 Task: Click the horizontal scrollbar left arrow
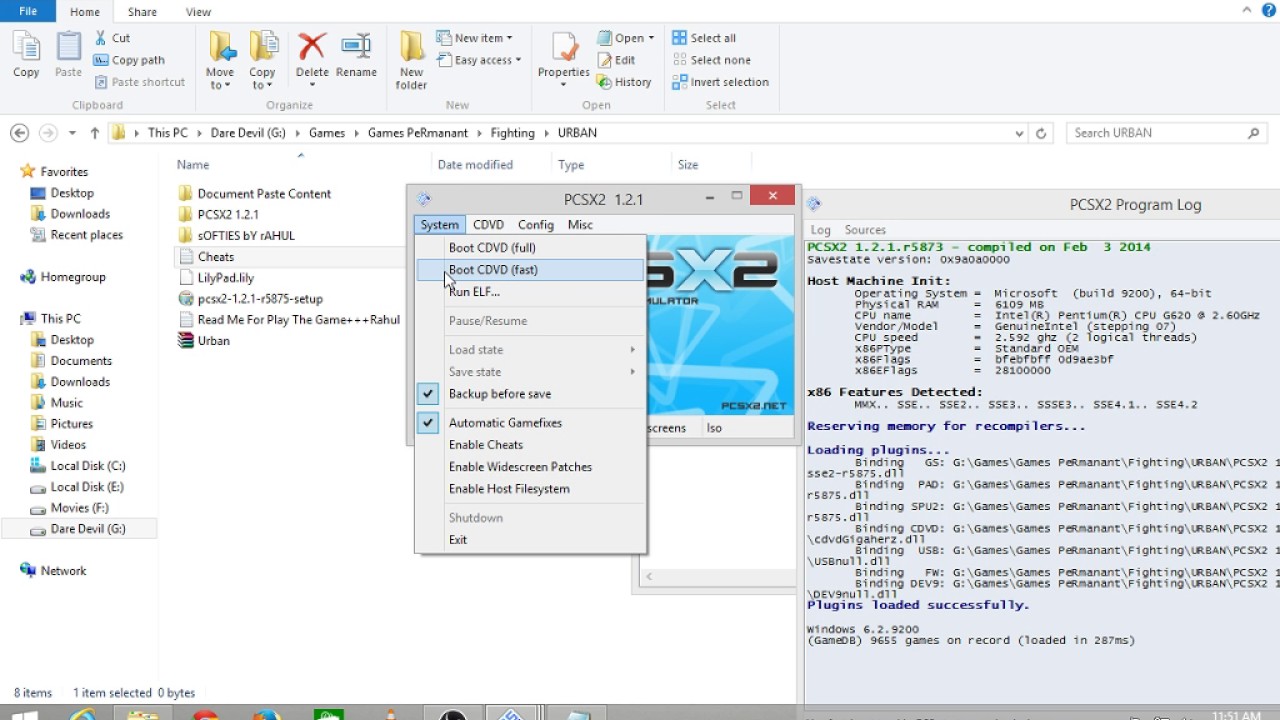[649, 576]
